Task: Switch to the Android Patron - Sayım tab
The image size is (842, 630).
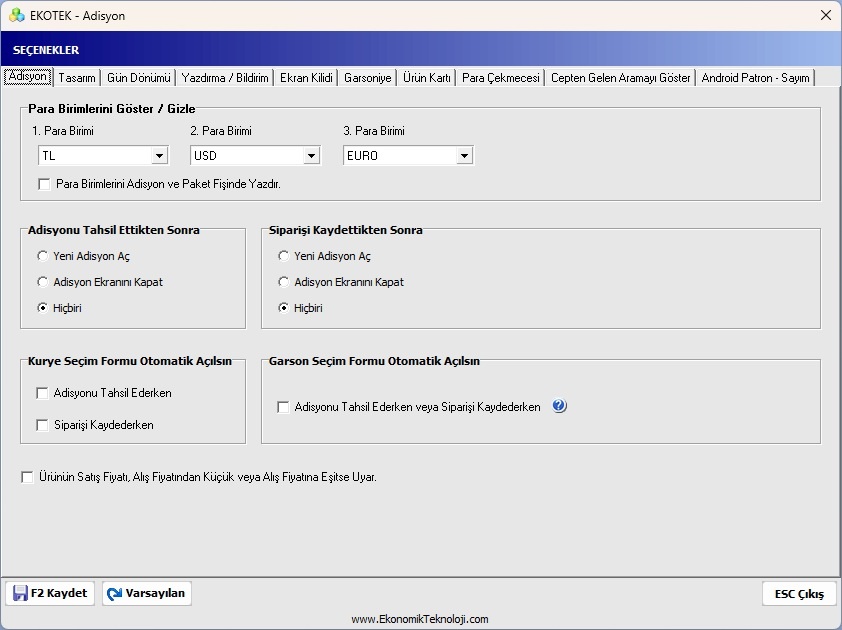Action: pyautogui.click(x=756, y=78)
